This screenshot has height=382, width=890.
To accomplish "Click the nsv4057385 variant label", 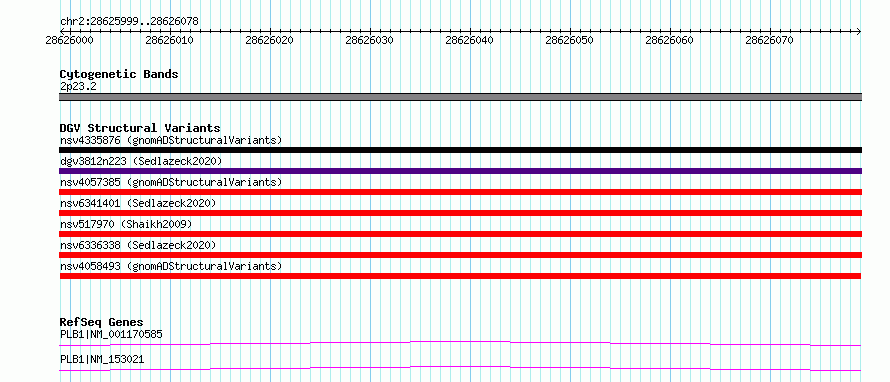I will point(171,182).
